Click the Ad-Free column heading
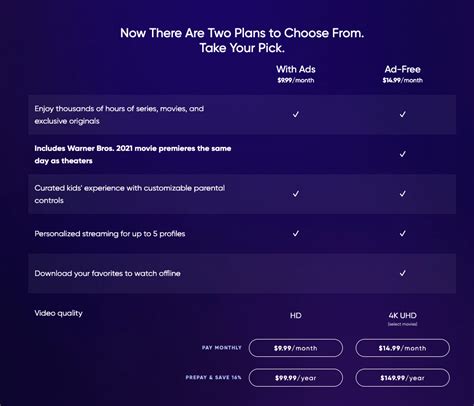The width and height of the screenshot is (474, 406). [403, 69]
